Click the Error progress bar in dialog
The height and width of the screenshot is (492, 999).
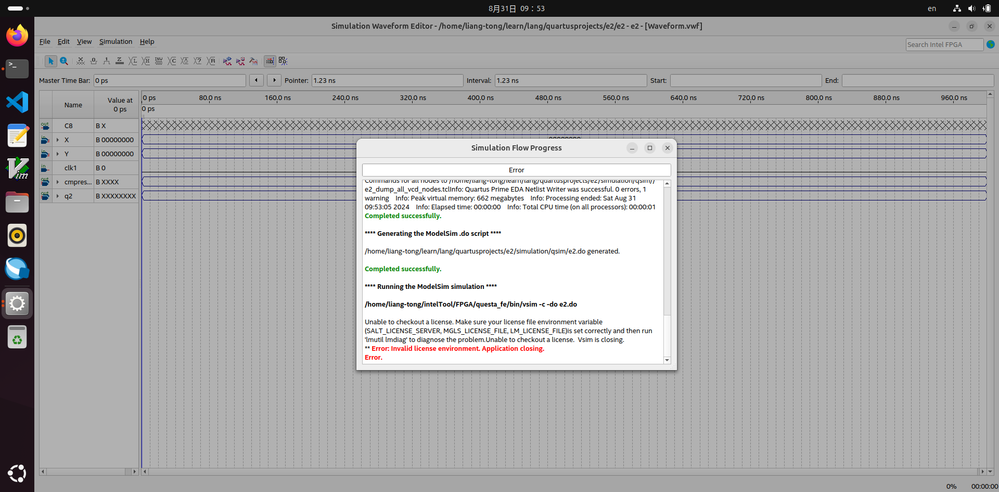tap(516, 170)
